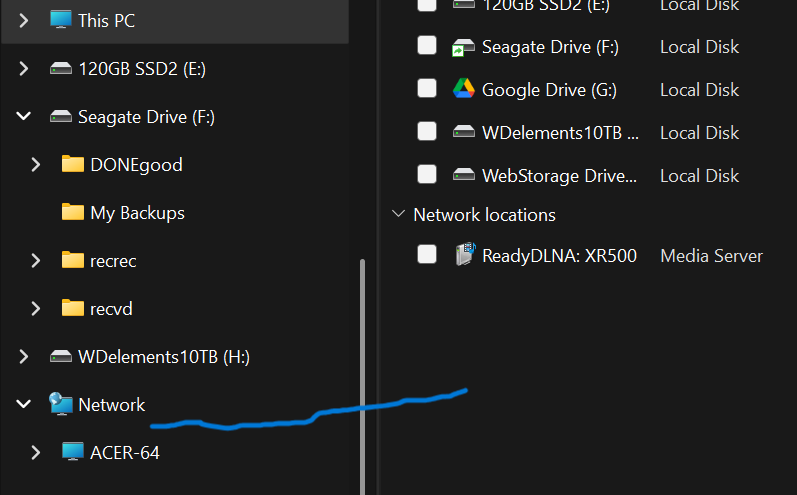Screen dimensions: 797x495
Task: Open the DONEgood folder
Action: (136, 165)
